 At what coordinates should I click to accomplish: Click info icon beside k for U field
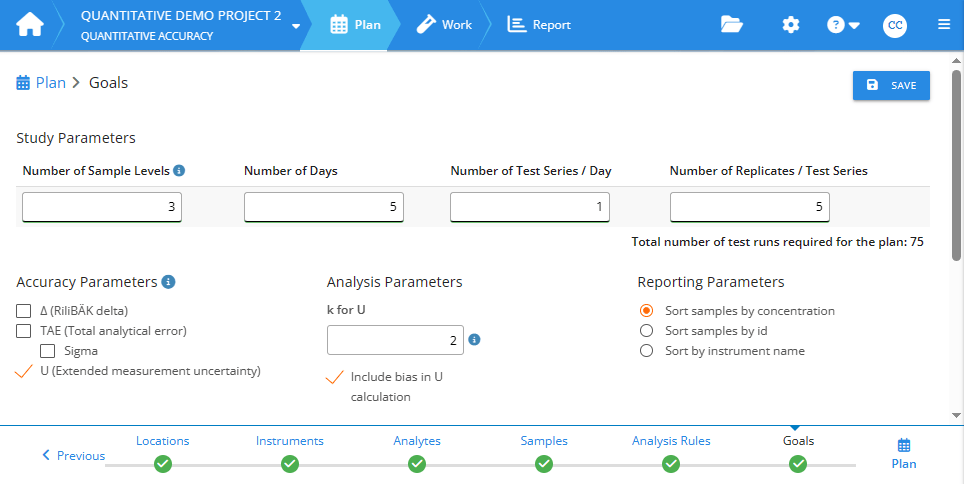point(475,340)
